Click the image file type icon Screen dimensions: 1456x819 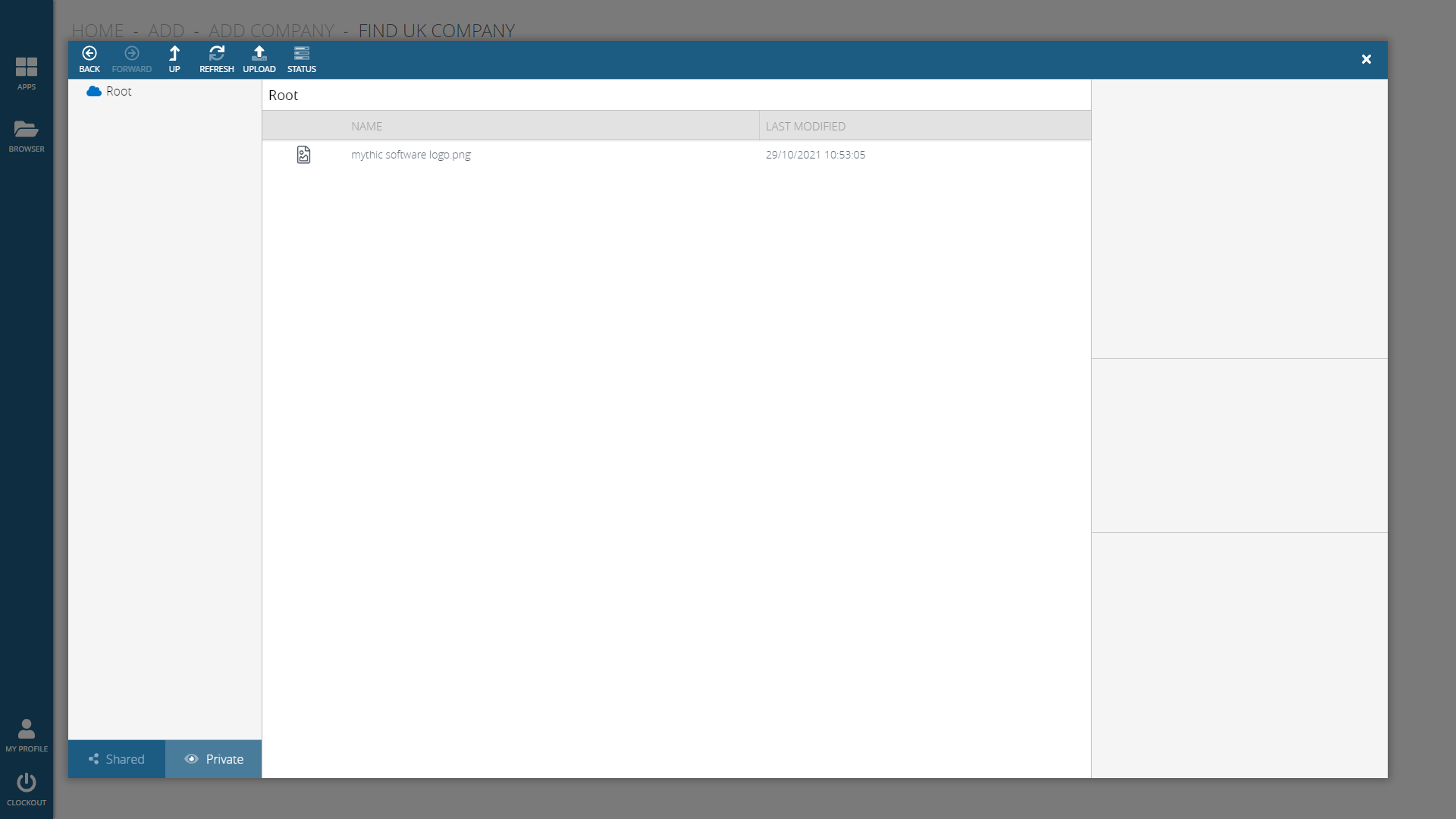point(303,155)
